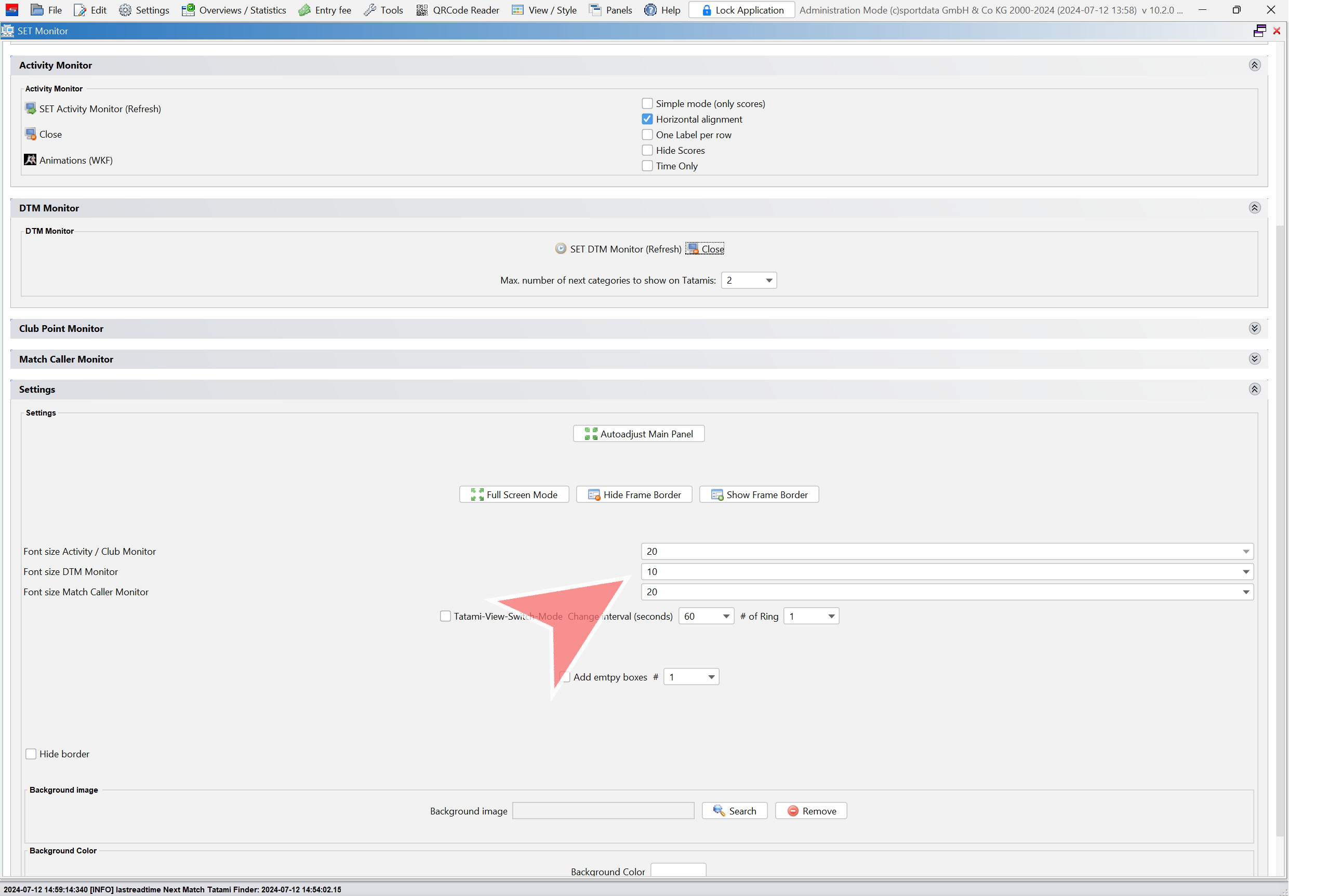Viewport: 1329px width, 896px height.
Task: Open the QRCode Reader icon
Action: (422, 10)
